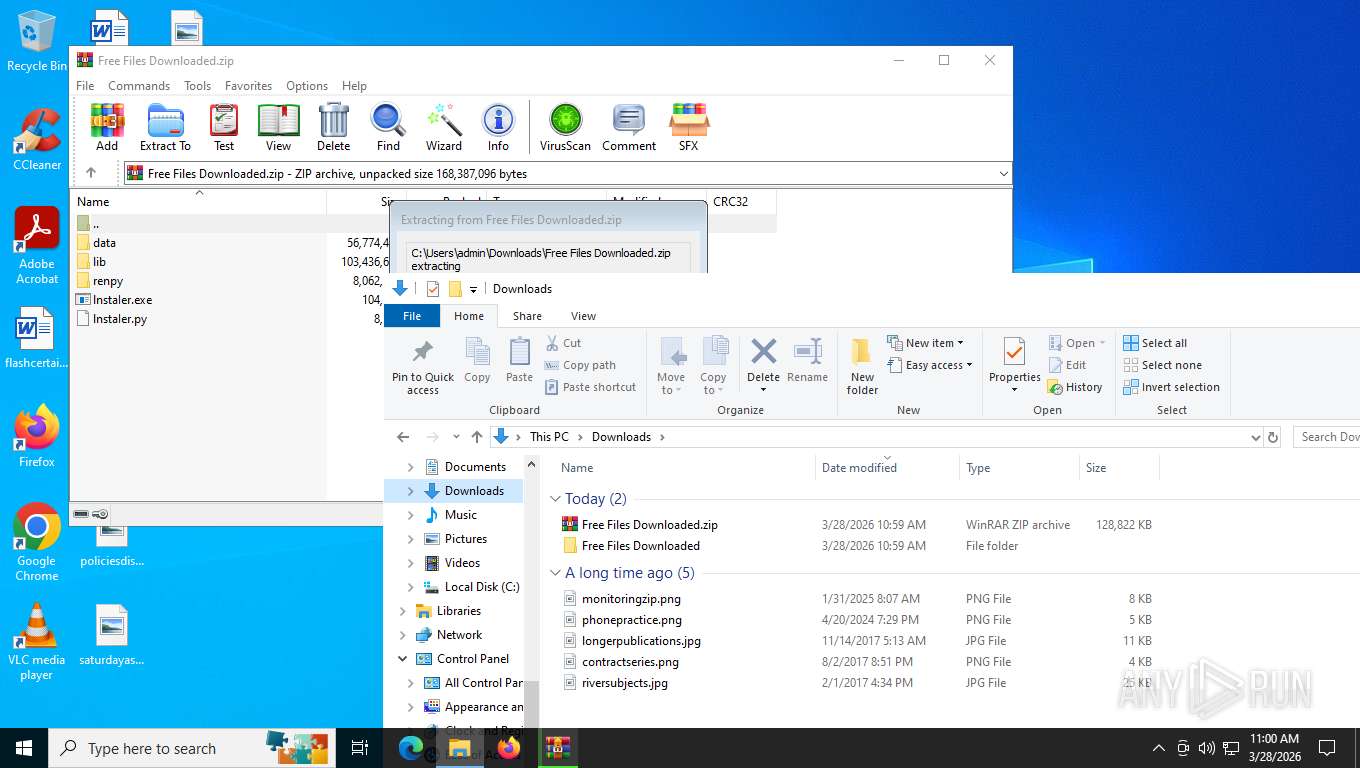Open the Windows Start menu
Viewport: 1360px width, 768px height.
click(24, 748)
